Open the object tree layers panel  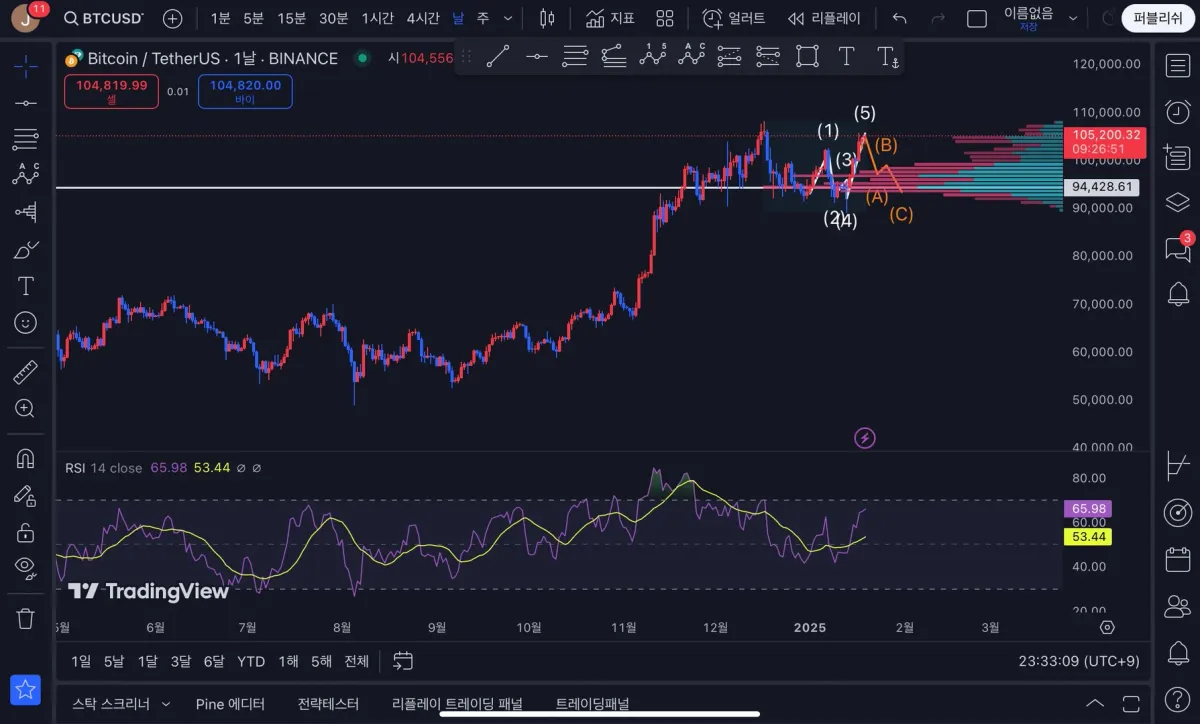pyautogui.click(x=1178, y=203)
